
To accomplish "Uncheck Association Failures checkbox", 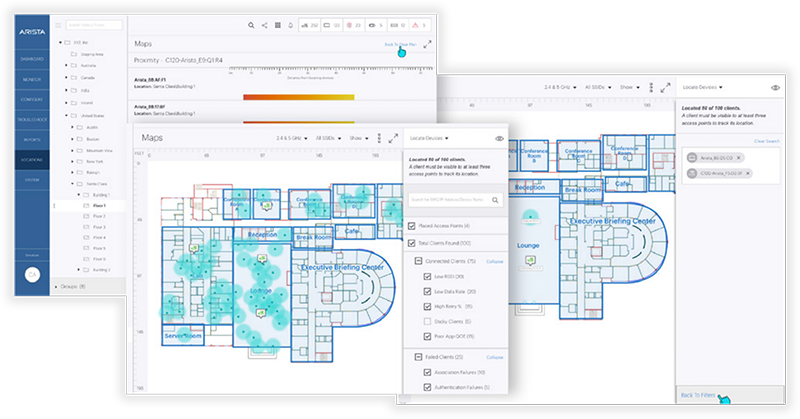I will click(x=428, y=373).
